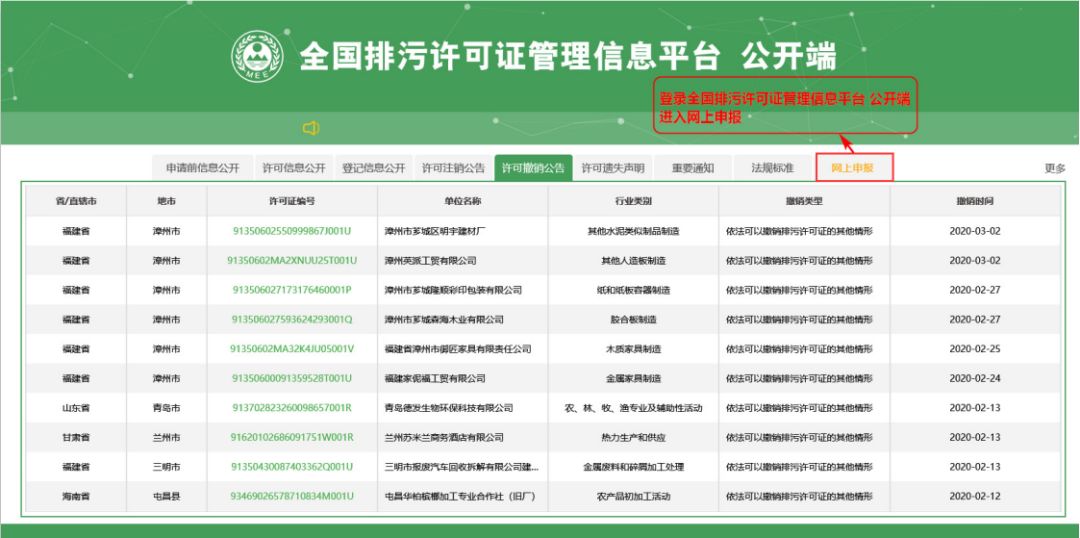Switch to the 许可遗失声明 tab
Viewport: 1080px width, 538px height.
coord(613,168)
